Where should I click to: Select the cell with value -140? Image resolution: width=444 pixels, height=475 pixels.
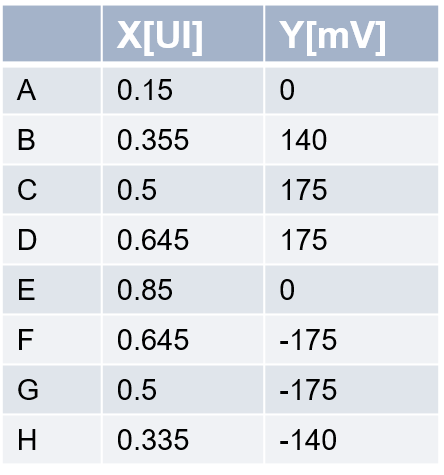click(352, 440)
